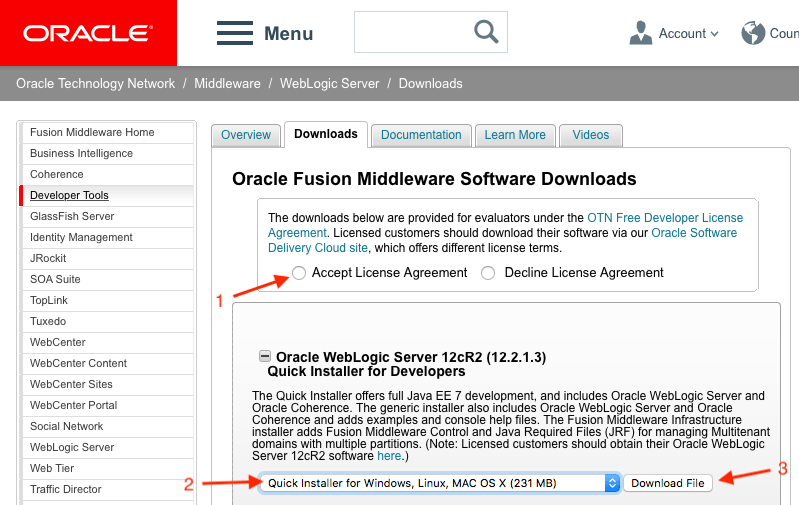Open the Quick Installer platform dropdown
The image size is (799, 505).
coord(440,483)
